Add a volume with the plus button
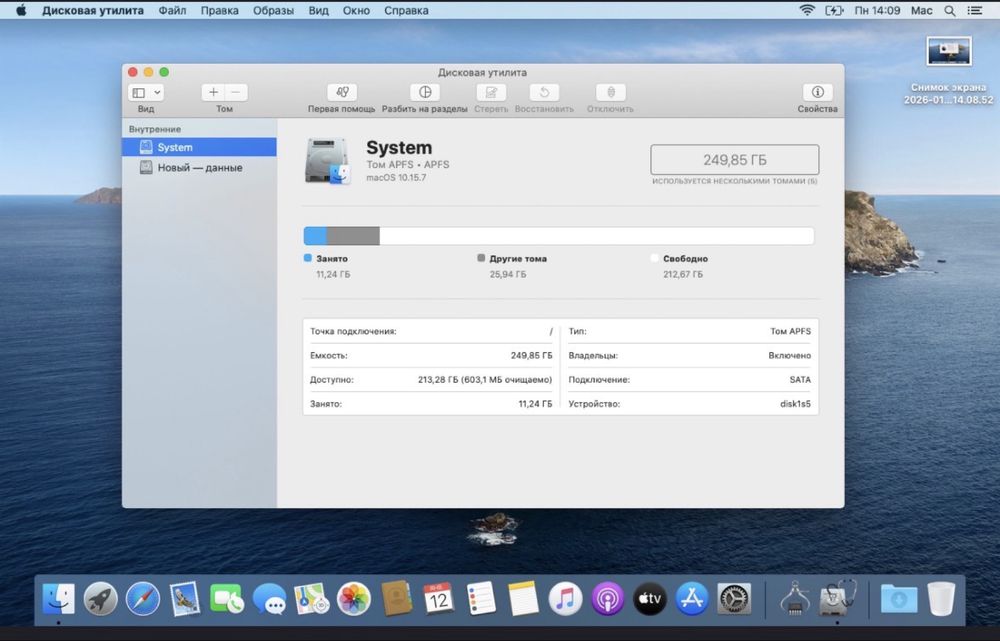This screenshot has width=1000, height=641. click(x=213, y=92)
